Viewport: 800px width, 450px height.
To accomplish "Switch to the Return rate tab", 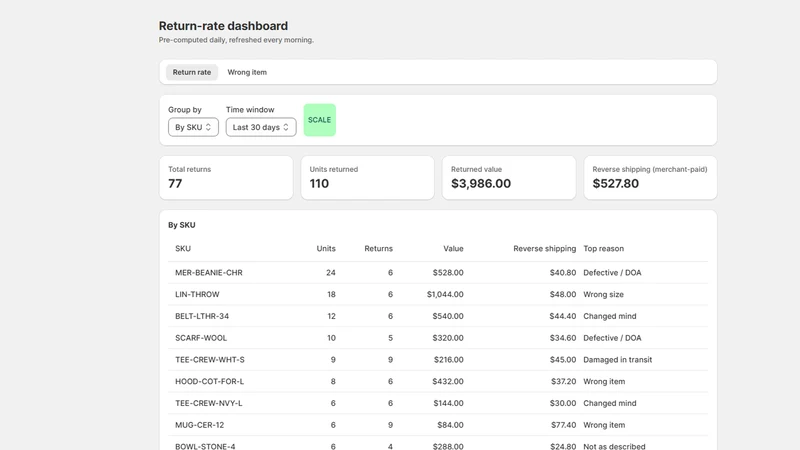I will (191, 72).
